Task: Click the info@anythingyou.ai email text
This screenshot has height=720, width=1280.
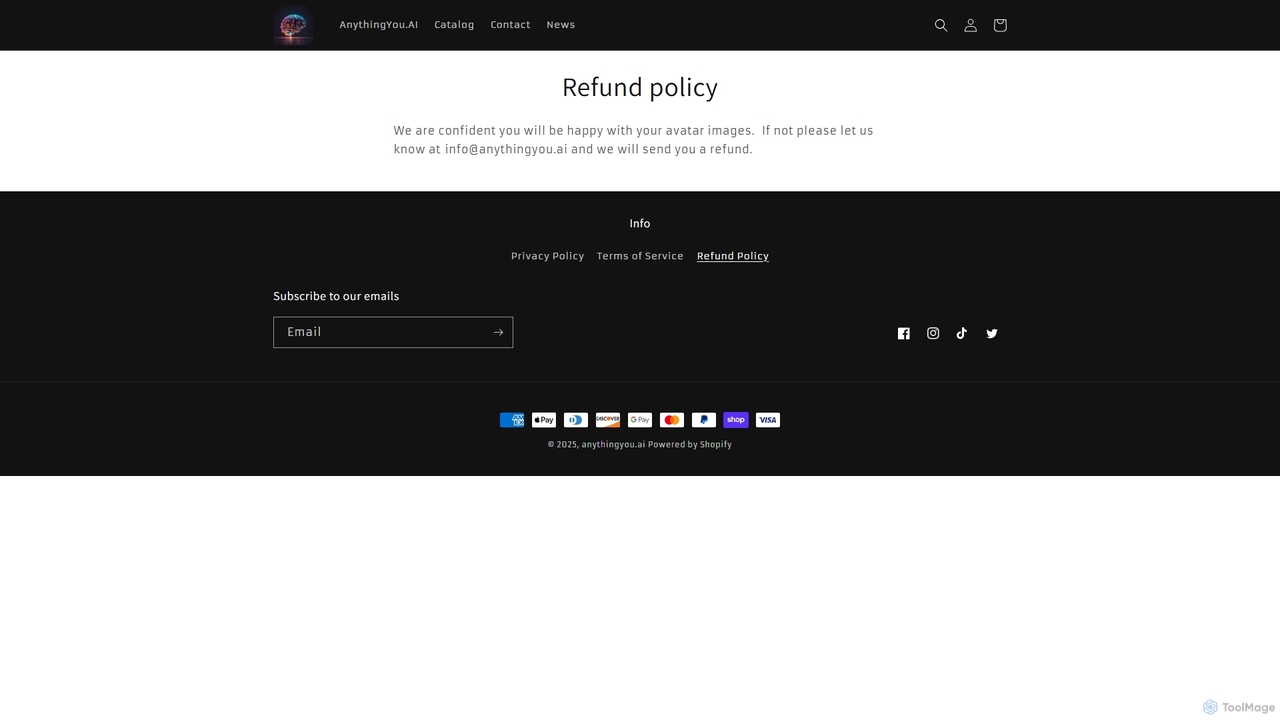Action: click(506, 149)
